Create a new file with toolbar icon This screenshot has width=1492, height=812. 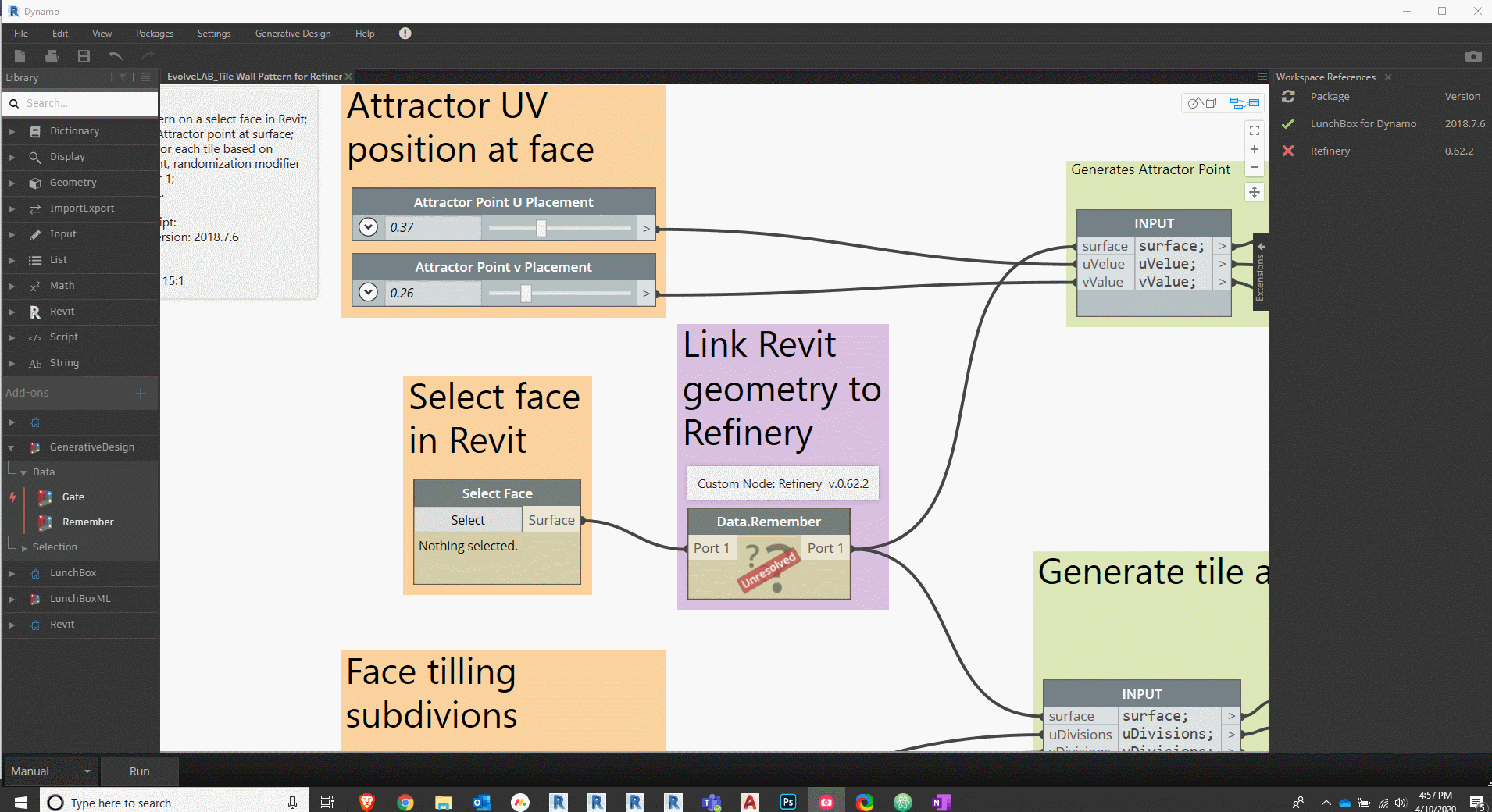pos(20,55)
